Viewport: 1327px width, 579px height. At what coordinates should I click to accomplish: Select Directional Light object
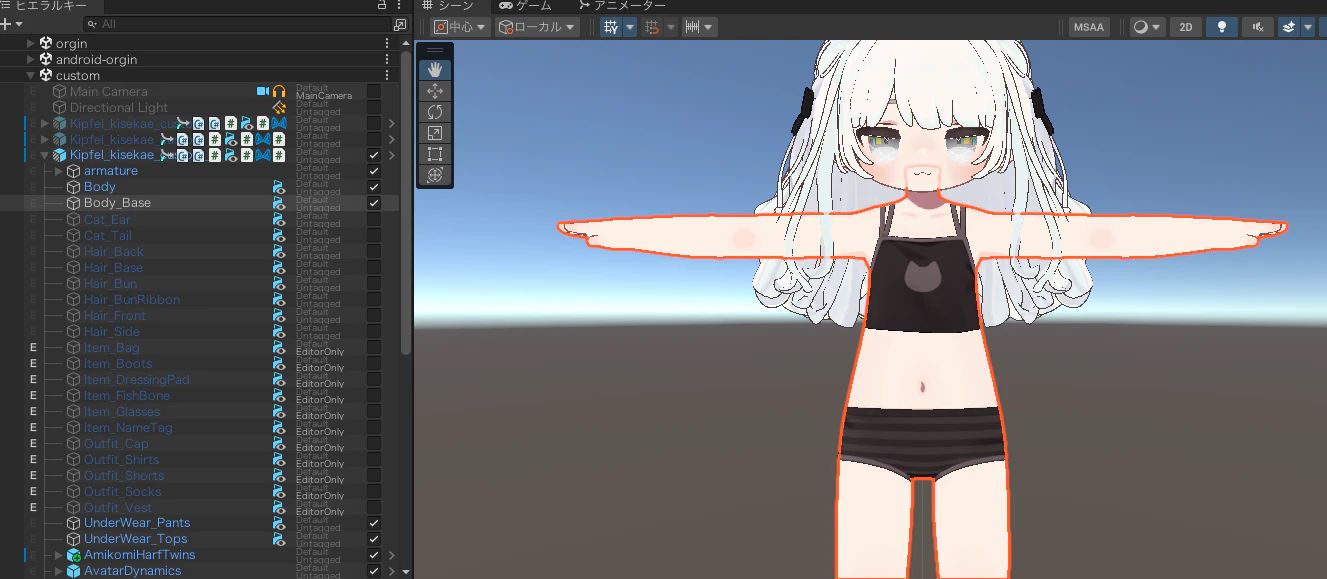[x=118, y=107]
